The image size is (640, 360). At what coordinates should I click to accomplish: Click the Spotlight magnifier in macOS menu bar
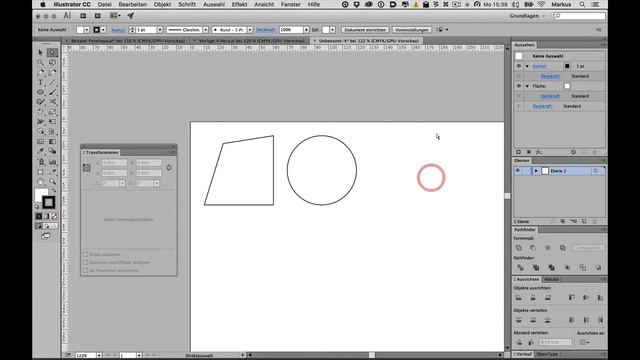(582, 4)
